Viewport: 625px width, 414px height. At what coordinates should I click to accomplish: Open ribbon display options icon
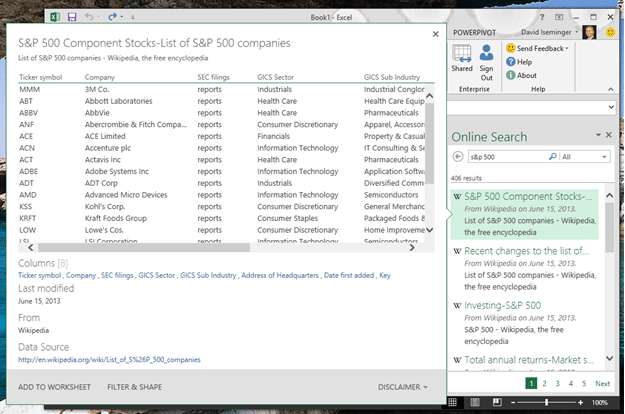point(559,17)
